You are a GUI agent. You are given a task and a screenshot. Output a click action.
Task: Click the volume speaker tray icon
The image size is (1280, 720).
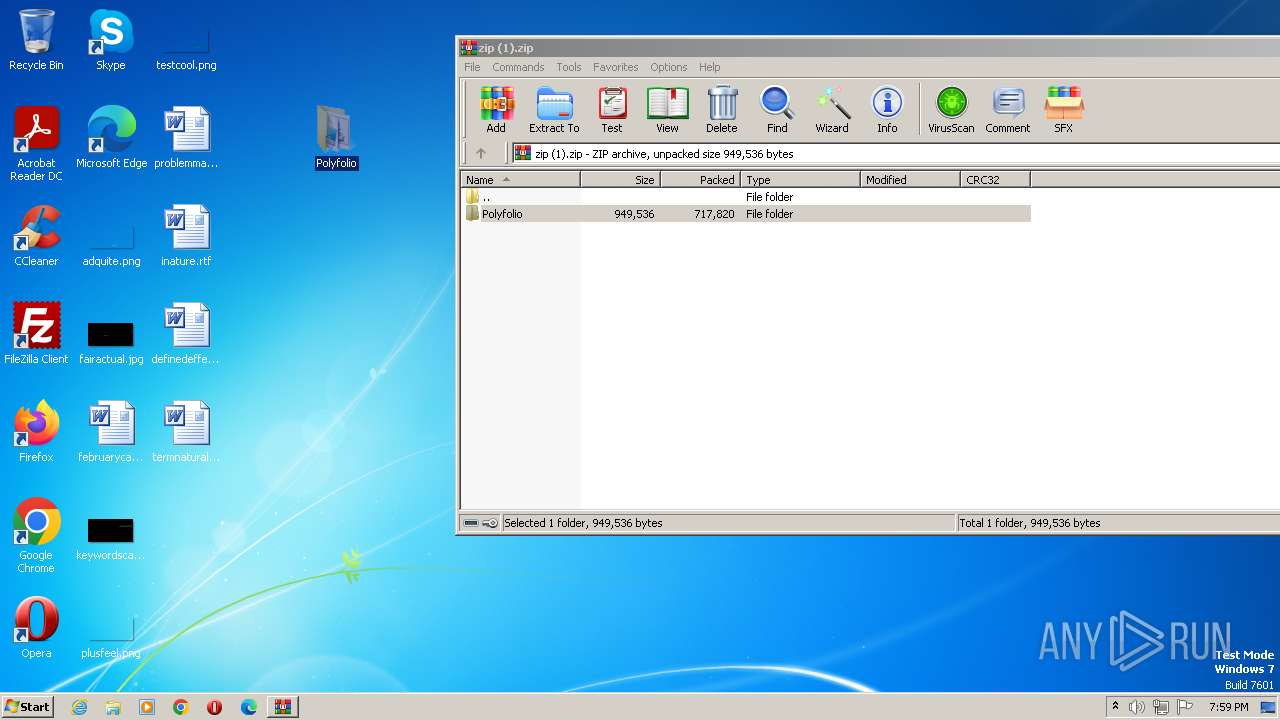1137,707
